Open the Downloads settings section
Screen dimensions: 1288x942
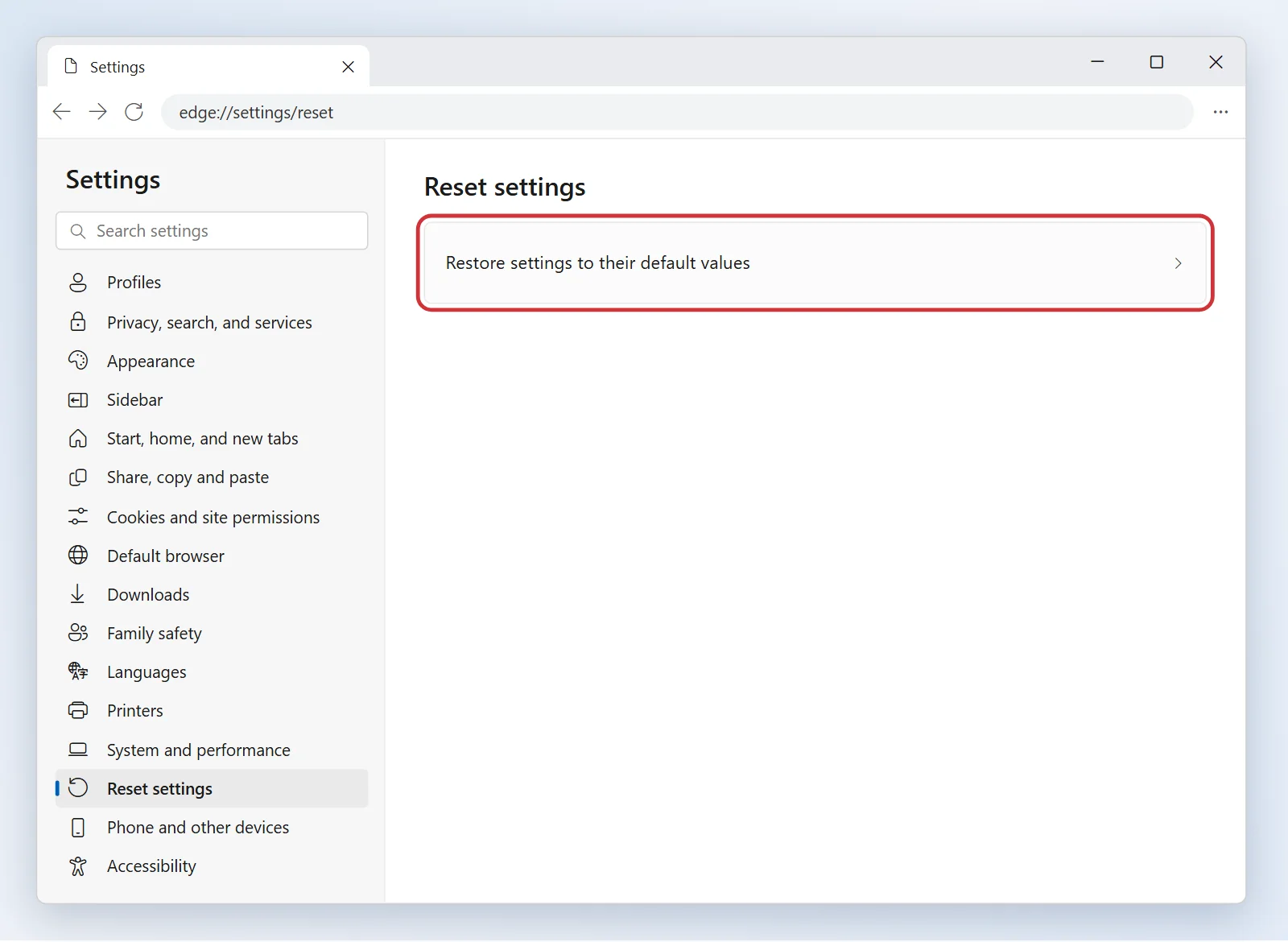click(x=212, y=594)
